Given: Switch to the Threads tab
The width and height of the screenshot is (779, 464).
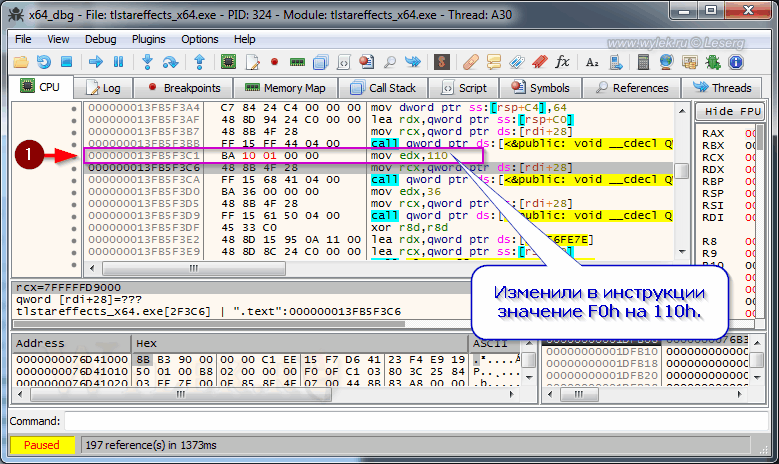Looking at the screenshot, I should coord(721,88).
